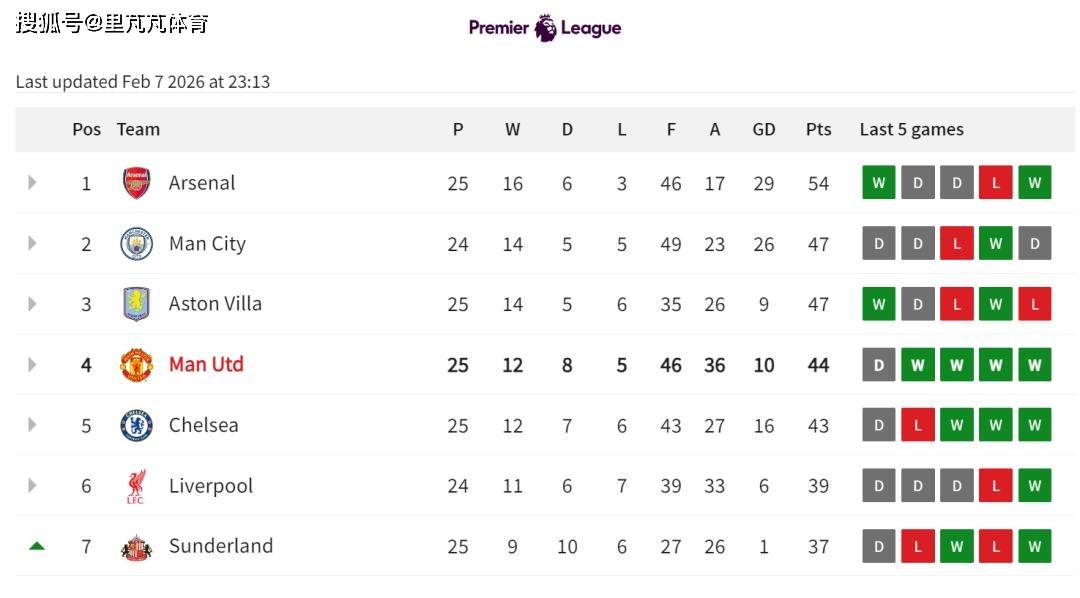Sort table by Pts column header

click(818, 129)
